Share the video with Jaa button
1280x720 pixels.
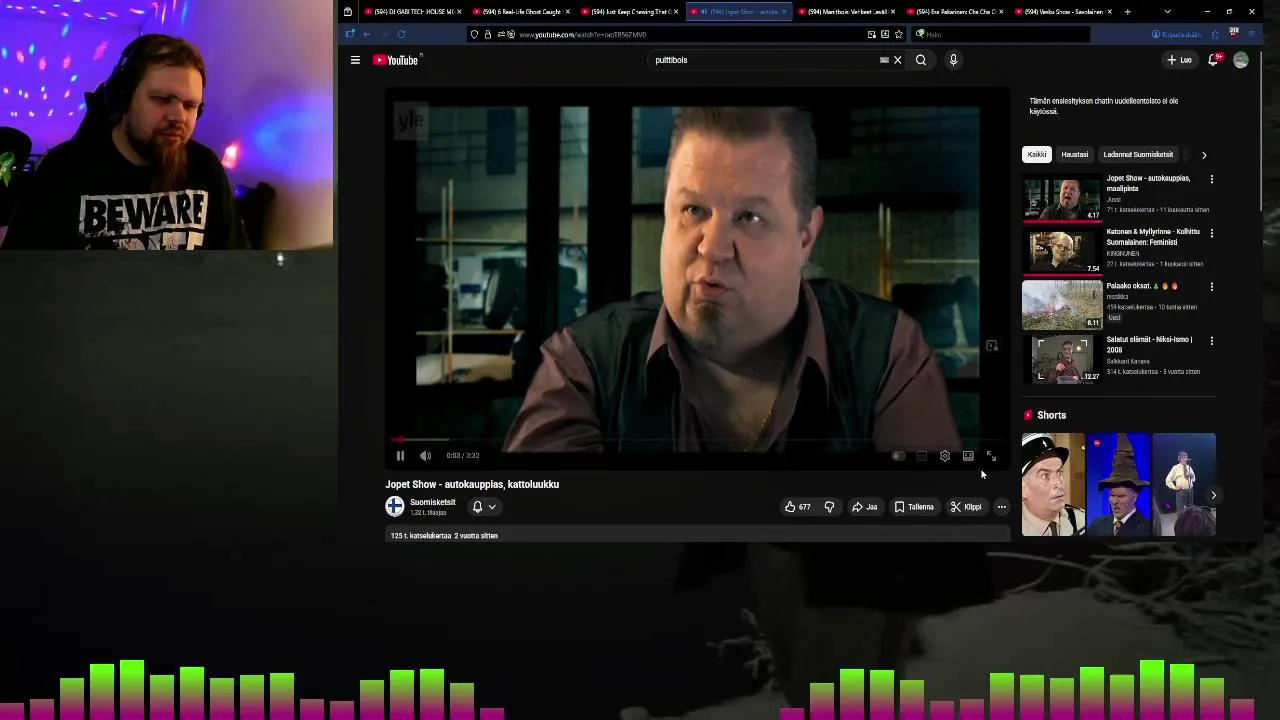(x=865, y=507)
